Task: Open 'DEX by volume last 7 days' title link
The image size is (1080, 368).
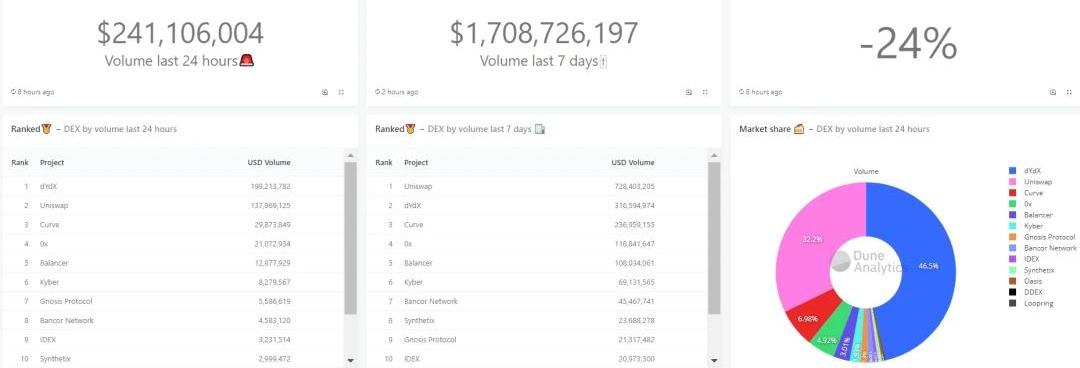Action: [x=479, y=129]
